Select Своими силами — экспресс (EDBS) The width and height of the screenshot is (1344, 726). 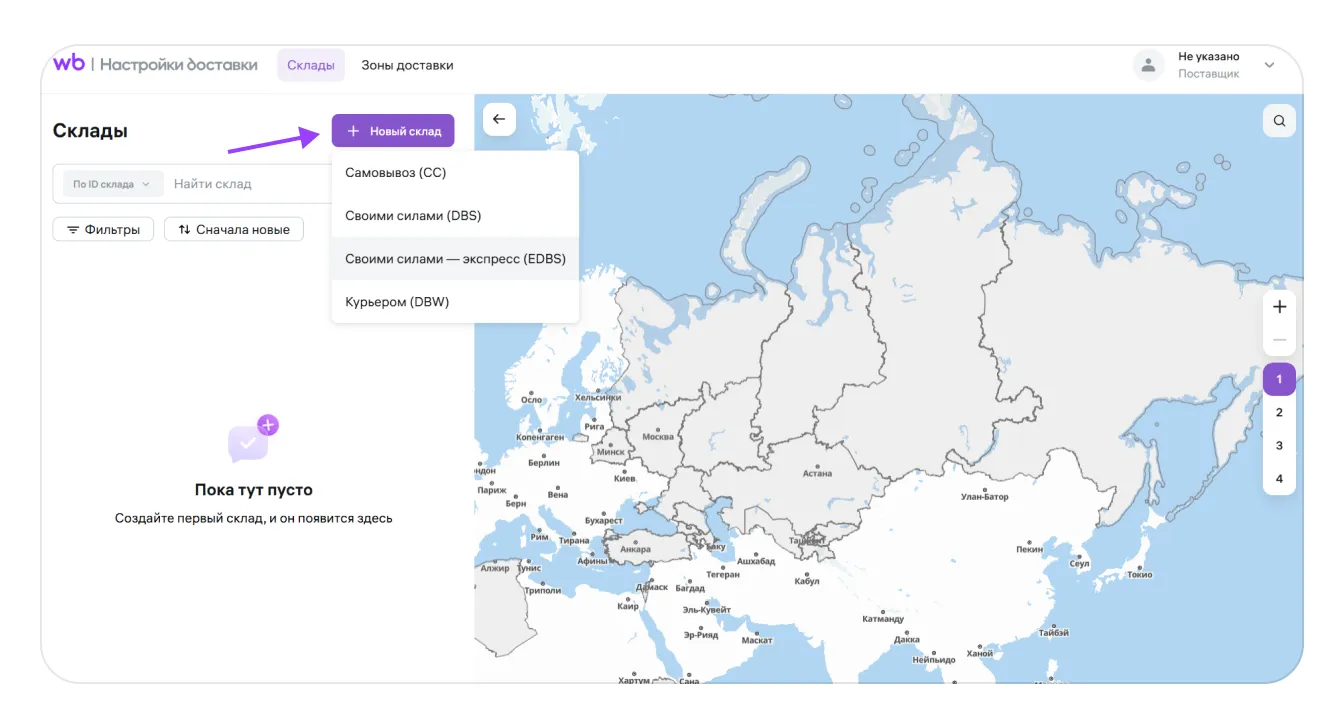455,259
